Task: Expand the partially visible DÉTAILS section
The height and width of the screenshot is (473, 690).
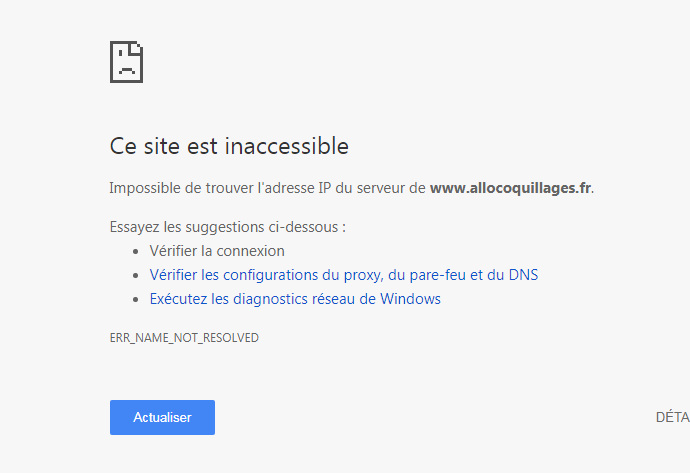Action: coord(672,418)
